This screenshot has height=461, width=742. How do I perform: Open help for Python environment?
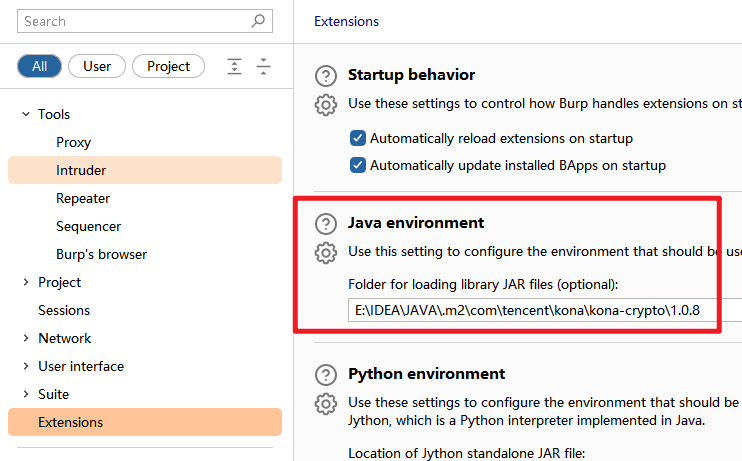(326, 375)
